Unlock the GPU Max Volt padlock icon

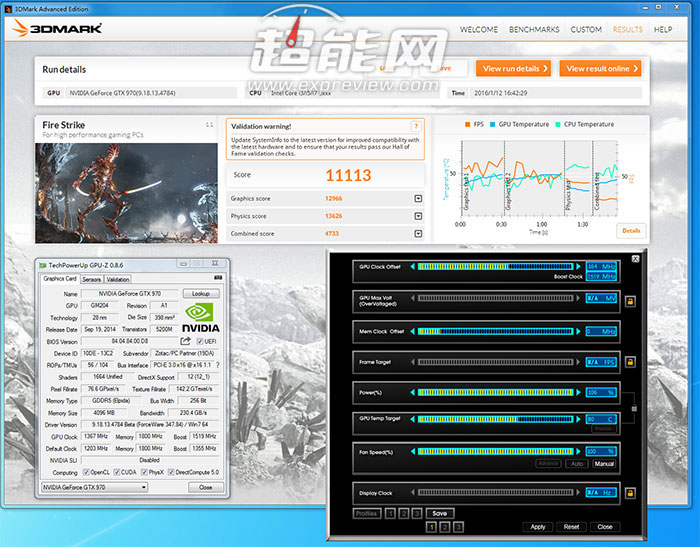click(630, 301)
